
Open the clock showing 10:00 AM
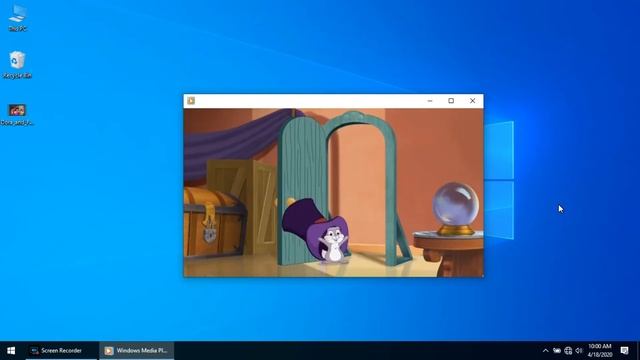click(600, 351)
